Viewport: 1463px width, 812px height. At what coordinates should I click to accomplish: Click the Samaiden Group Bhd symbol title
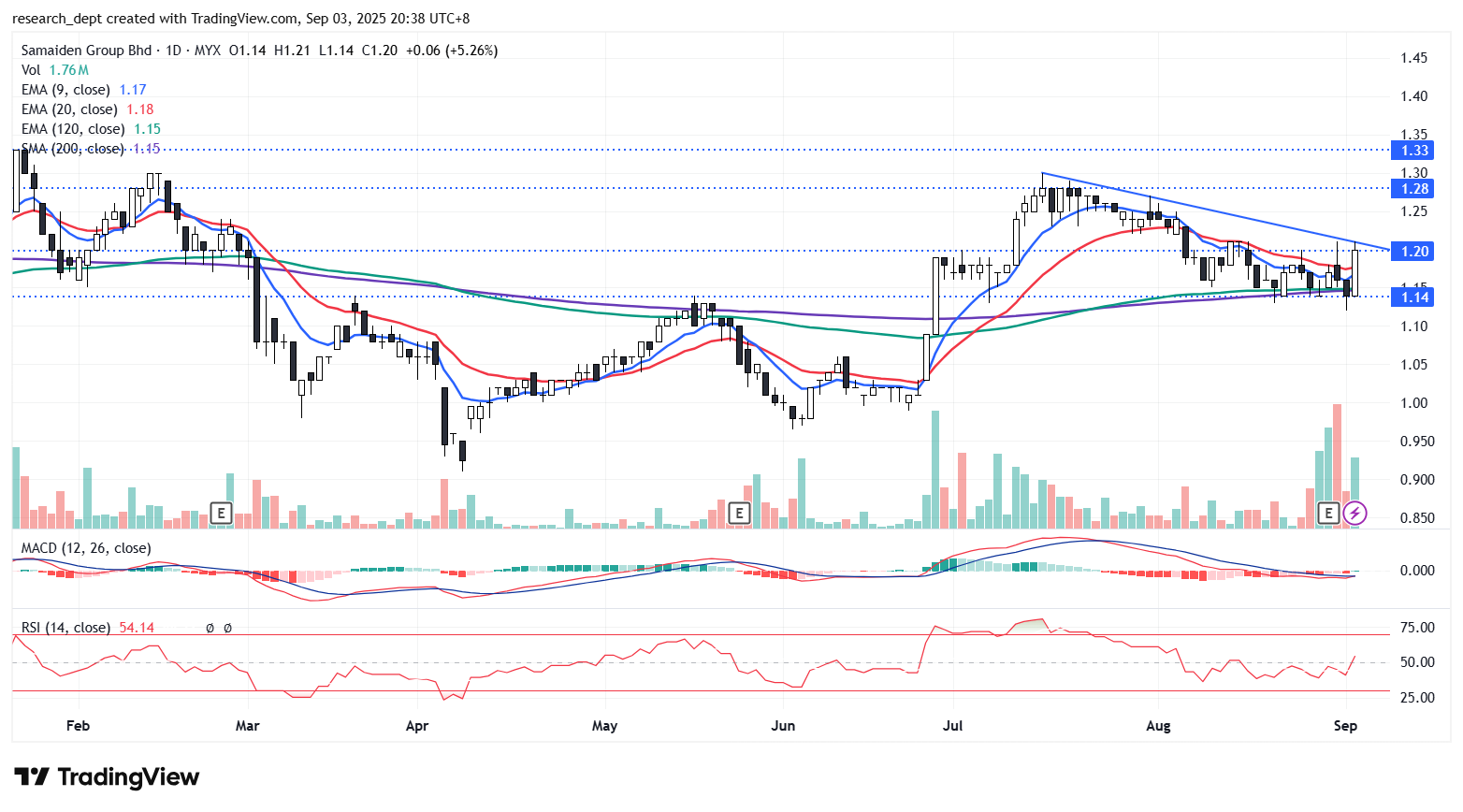coord(86,51)
